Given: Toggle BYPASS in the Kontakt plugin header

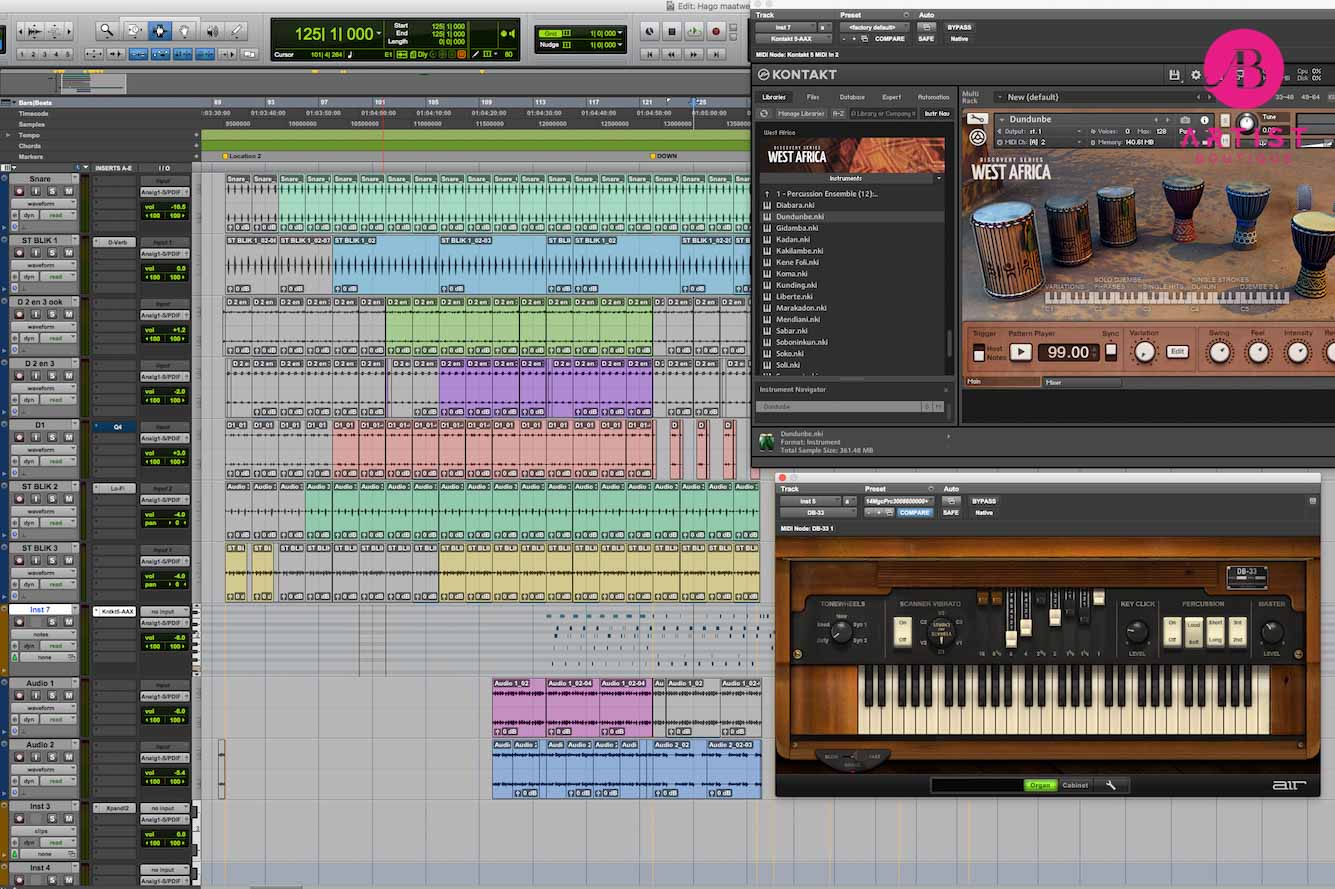Looking at the screenshot, I should [x=959, y=27].
